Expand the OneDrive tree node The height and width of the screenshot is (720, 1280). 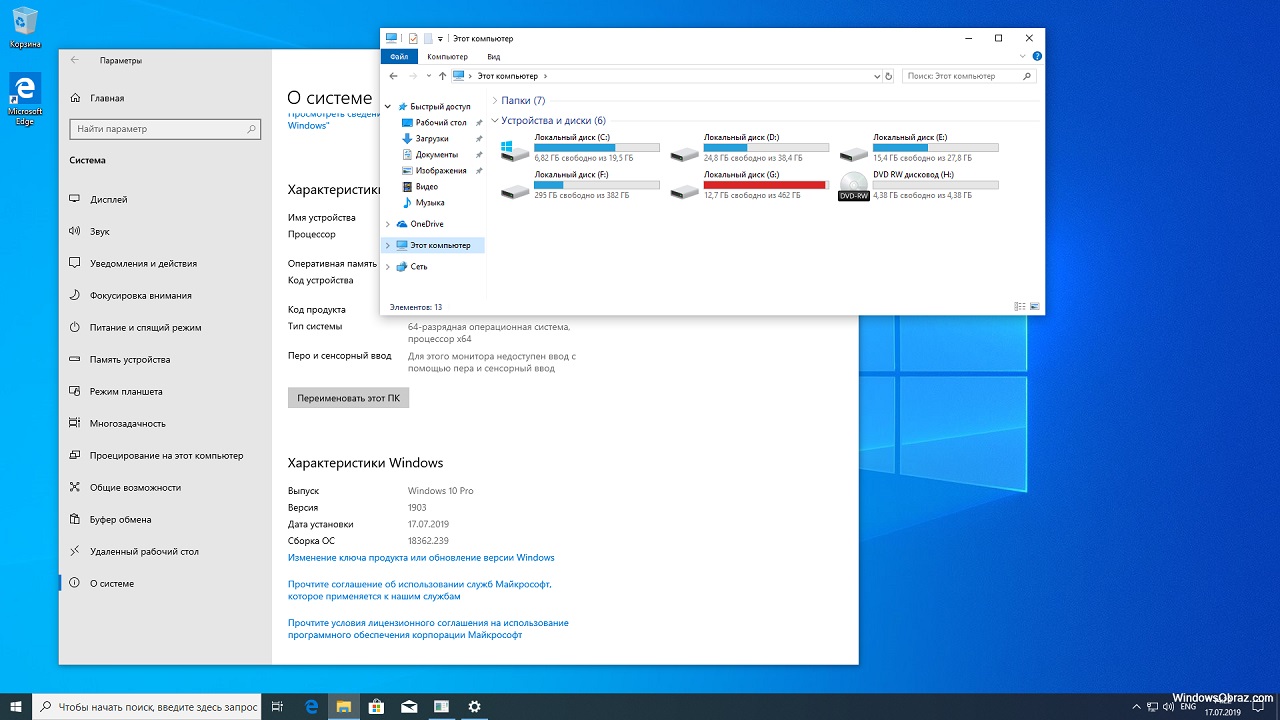[x=388, y=224]
